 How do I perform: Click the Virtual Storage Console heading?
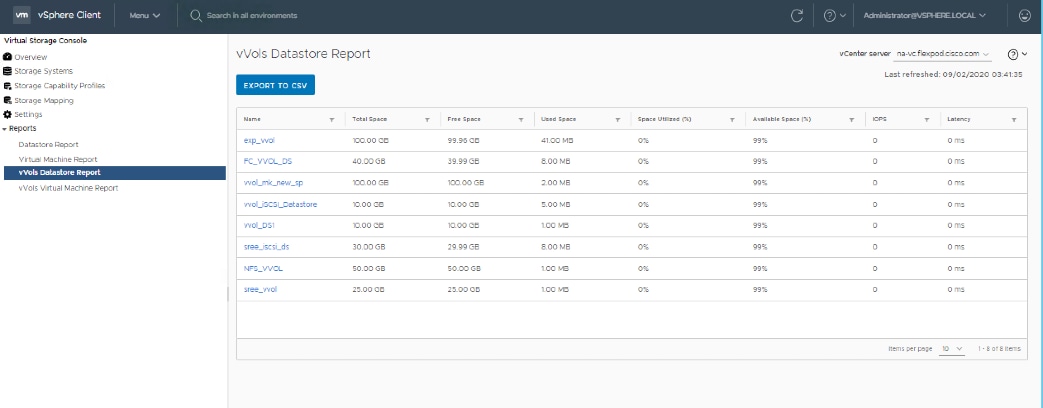click(x=45, y=41)
